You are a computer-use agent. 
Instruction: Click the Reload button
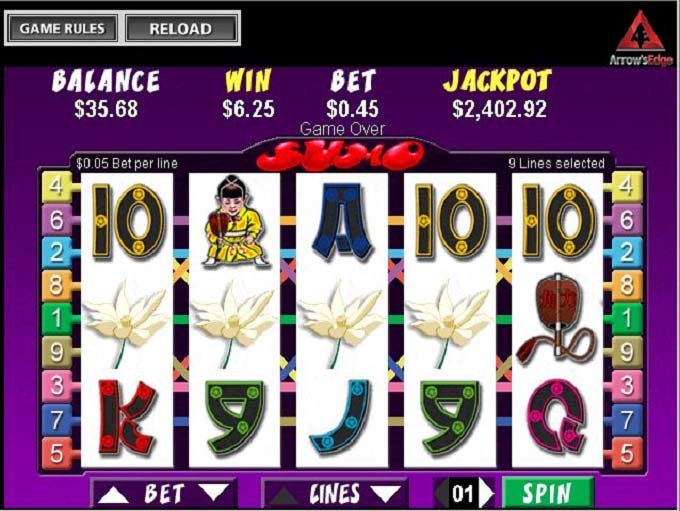point(181,29)
